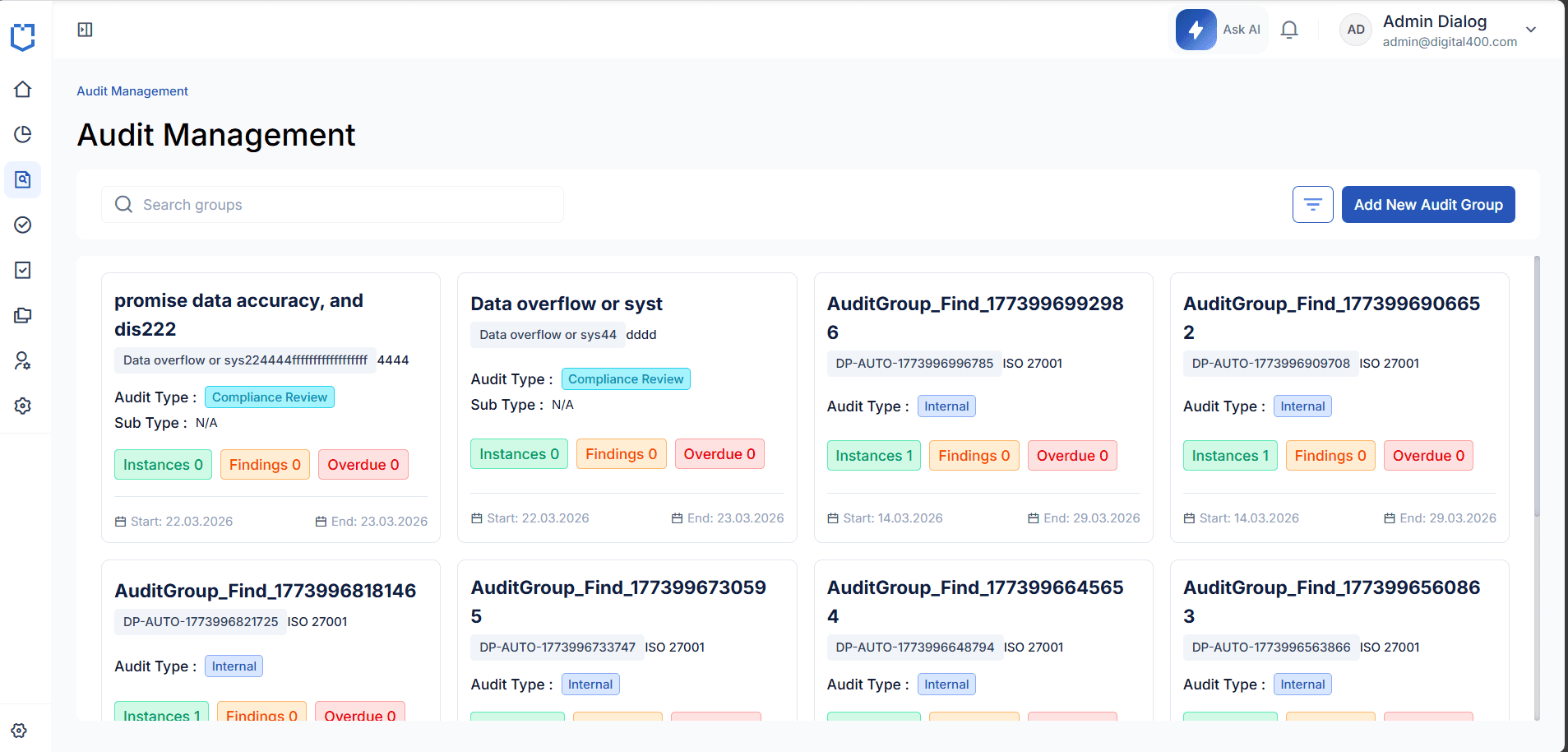Click the shield app logo
Image resolution: width=1568 pixels, height=752 pixels.
(23, 37)
